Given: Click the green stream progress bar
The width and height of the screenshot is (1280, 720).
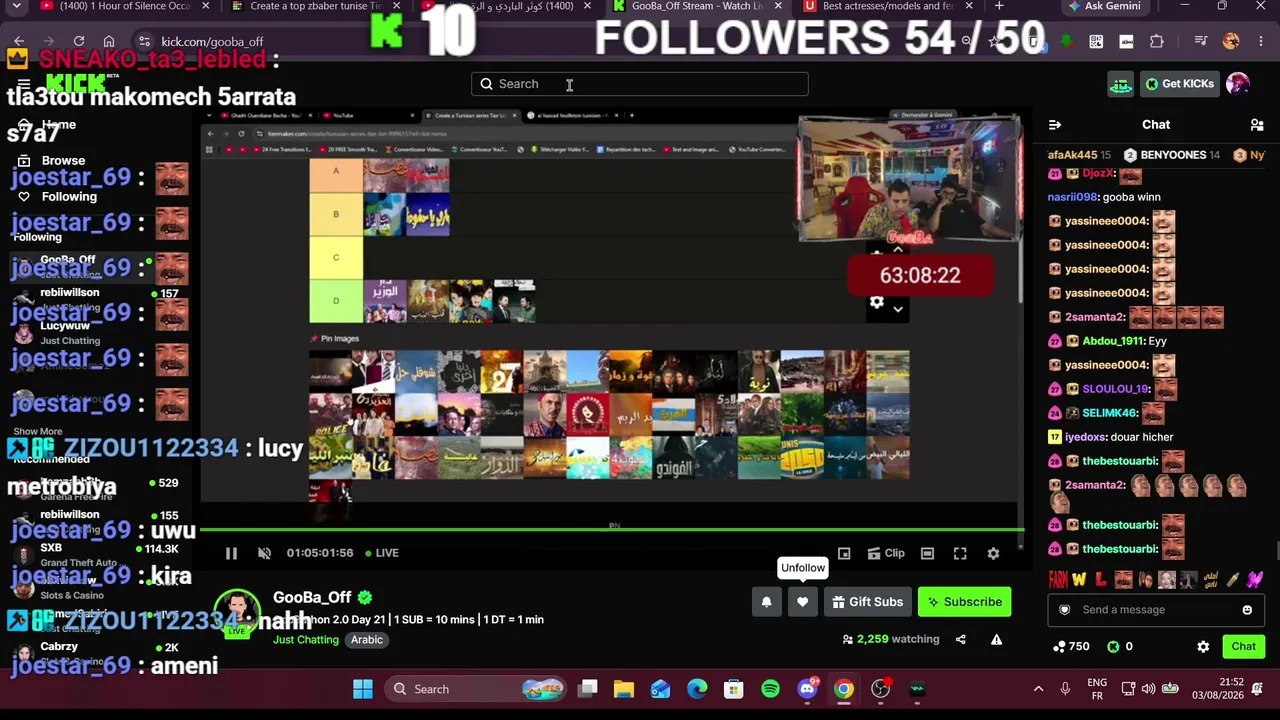Looking at the screenshot, I should tap(612, 530).
